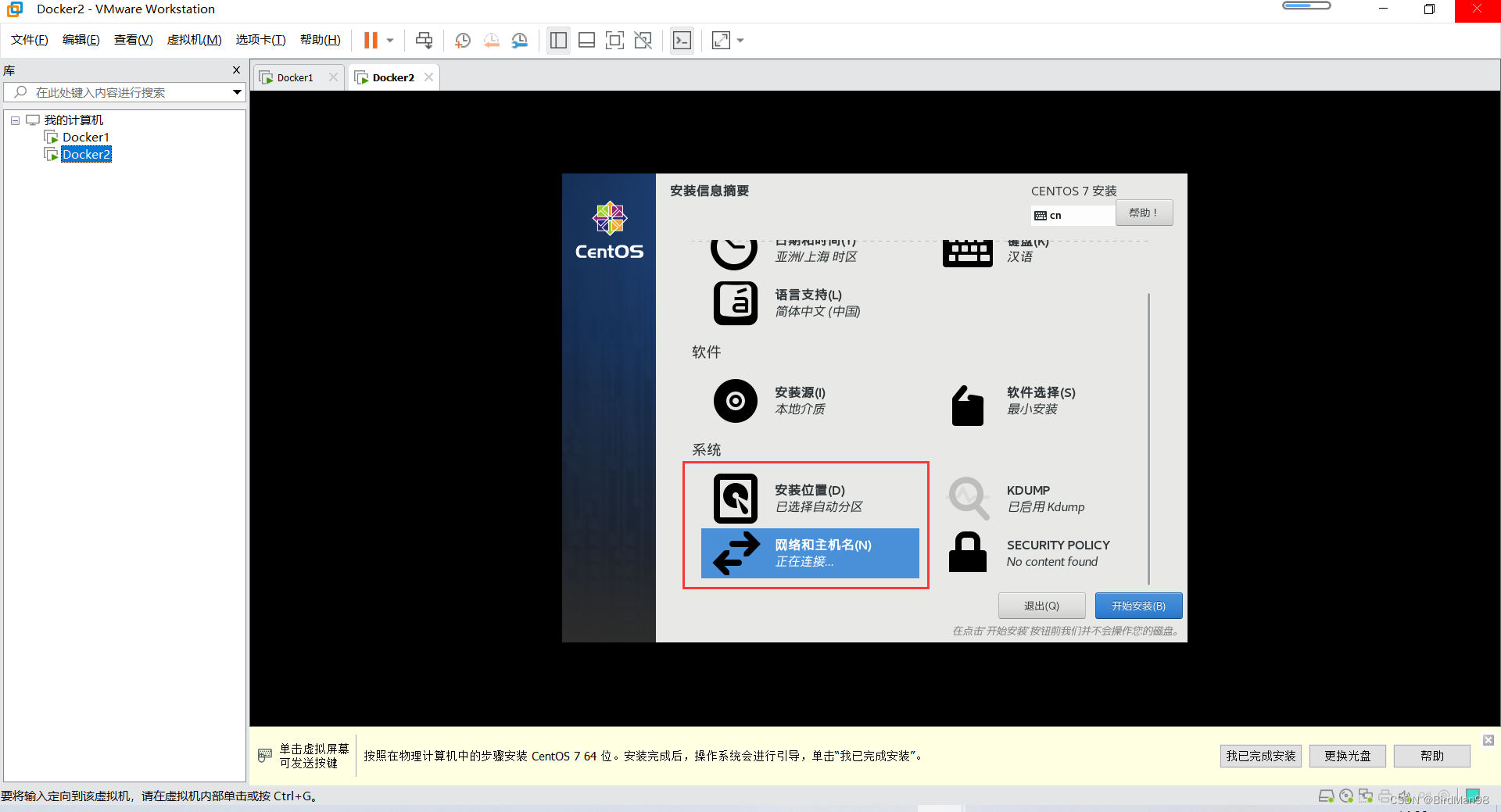Click the 更换光盘 button
The image size is (1501, 812).
[1347, 756]
